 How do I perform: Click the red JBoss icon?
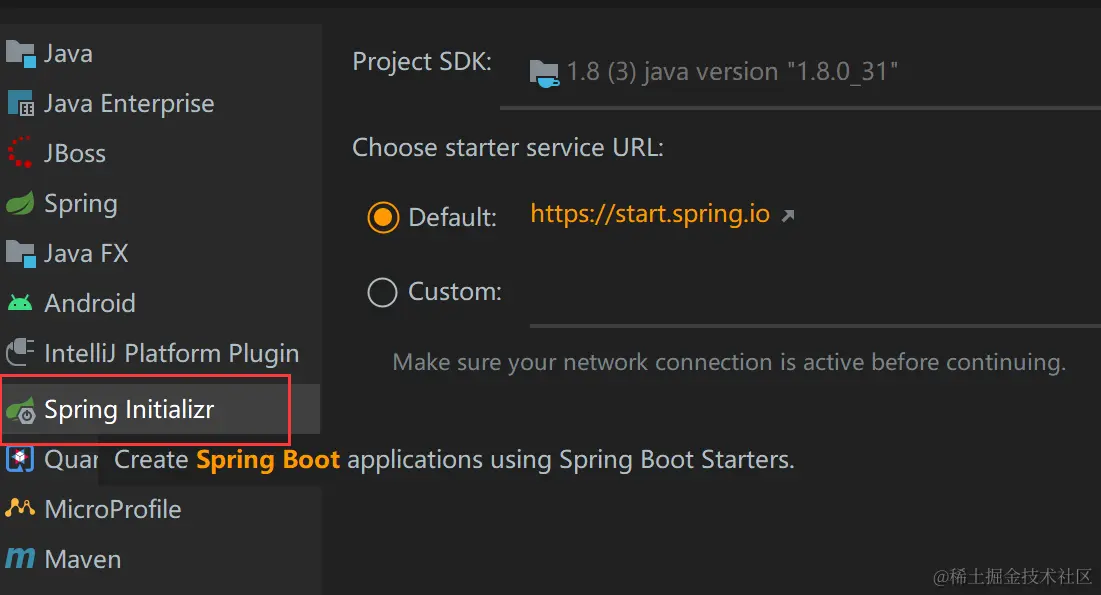point(20,153)
